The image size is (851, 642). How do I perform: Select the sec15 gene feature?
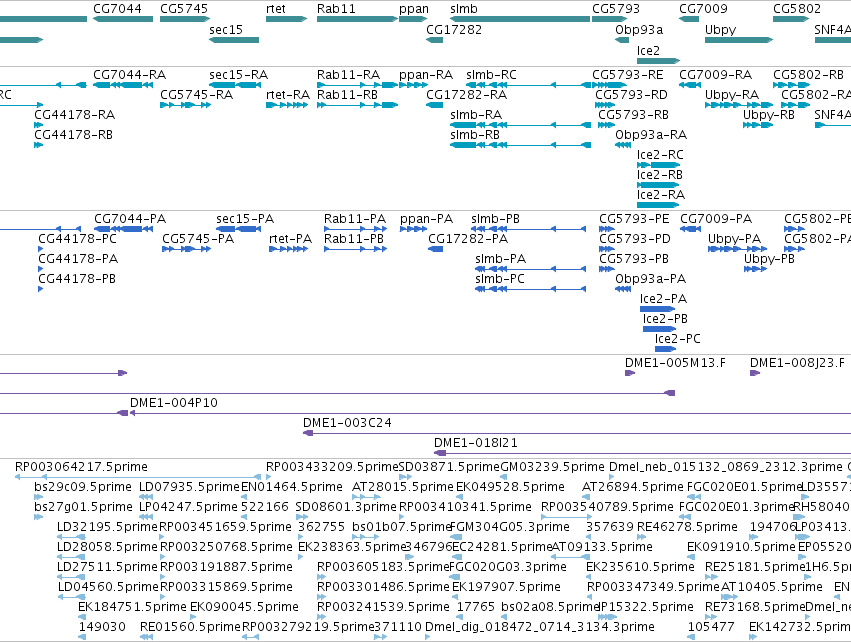click(234, 40)
